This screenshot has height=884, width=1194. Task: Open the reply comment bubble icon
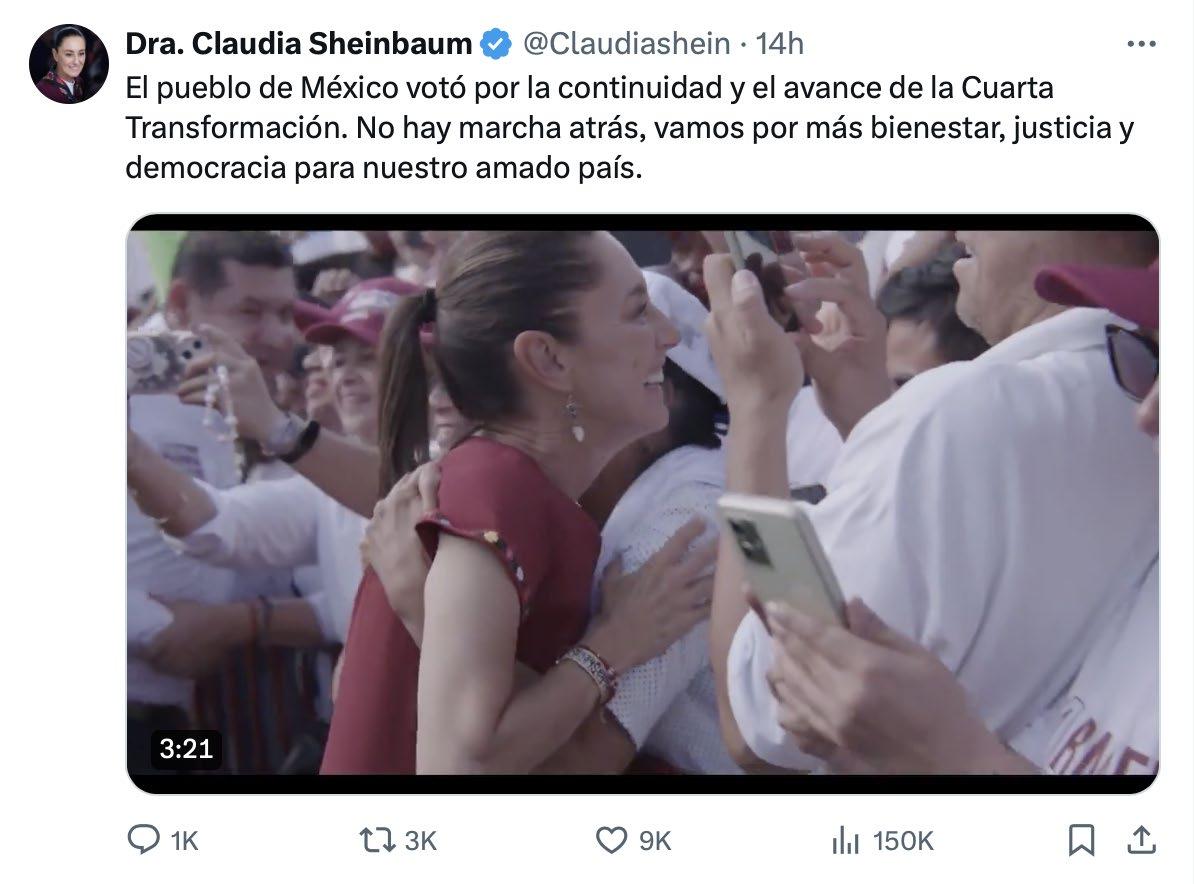tap(143, 840)
